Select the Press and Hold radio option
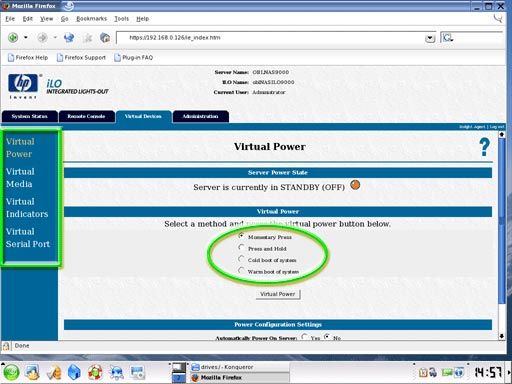512x384 pixels. tap(241, 248)
